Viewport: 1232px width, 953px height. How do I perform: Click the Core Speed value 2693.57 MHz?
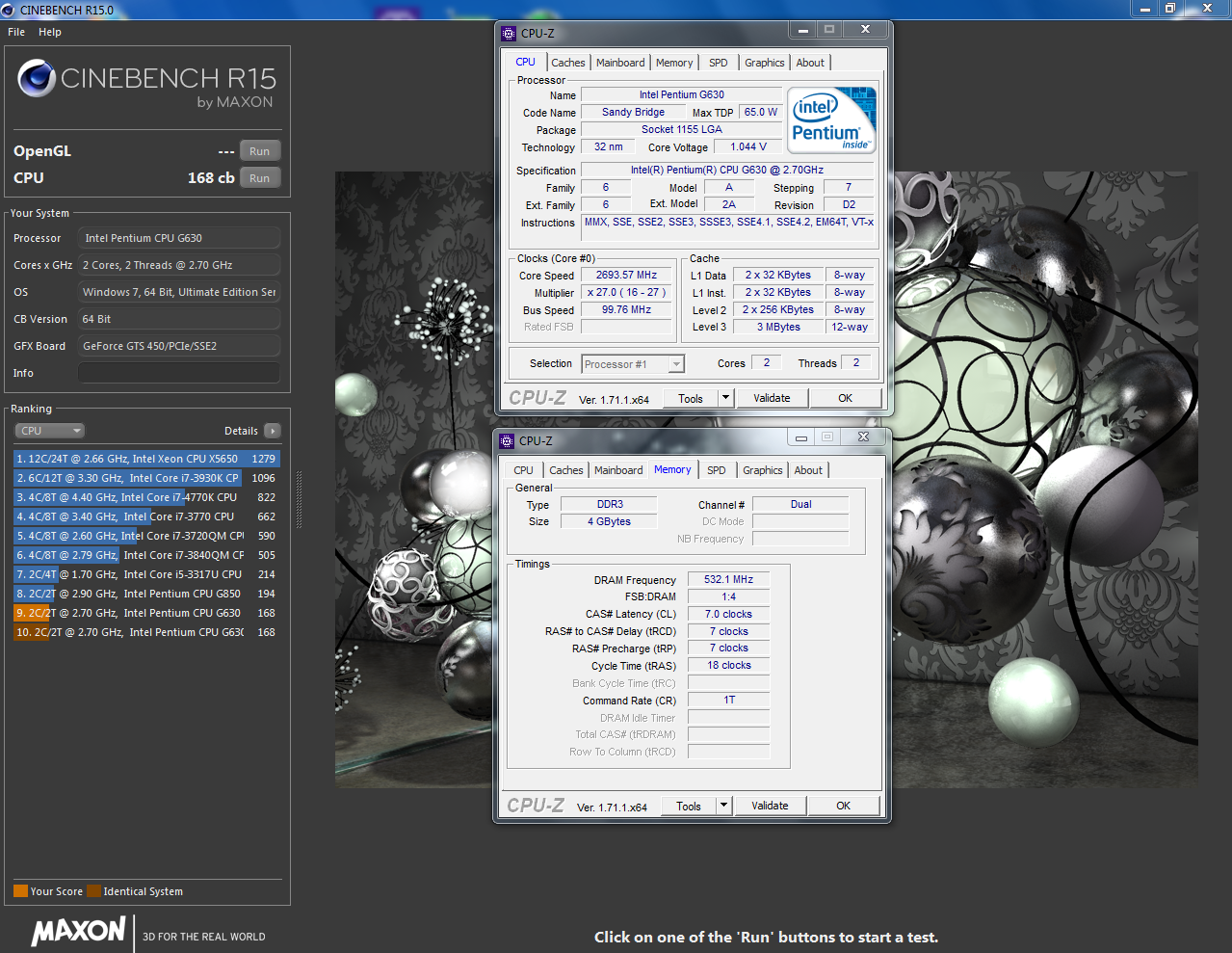coord(627,275)
